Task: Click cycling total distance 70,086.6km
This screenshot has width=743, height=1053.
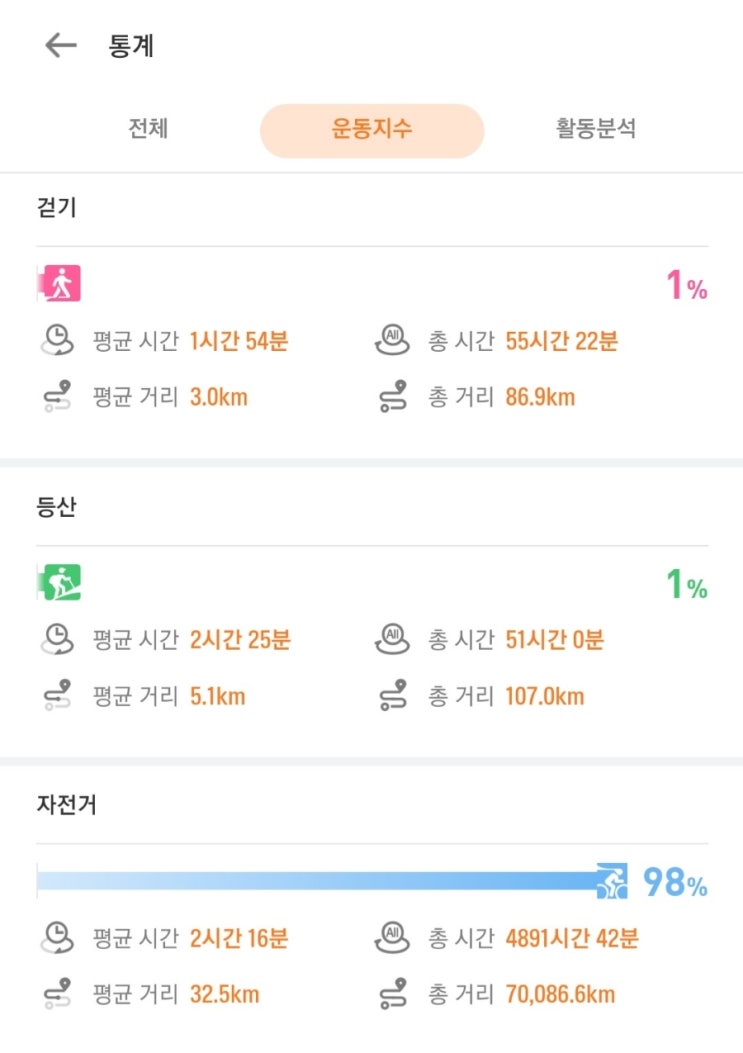Action: (560, 995)
